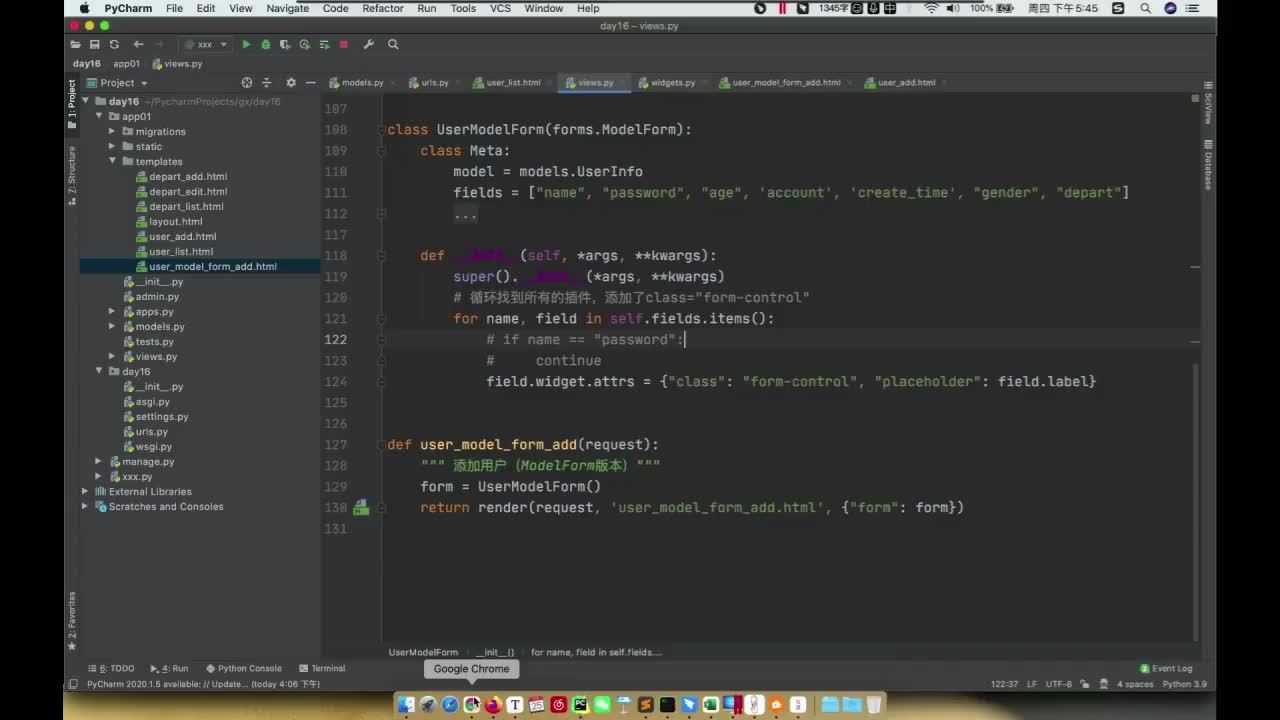Viewport: 1280px width, 720px height.
Task: Hide the Project panel with minus icon
Action: click(310, 83)
